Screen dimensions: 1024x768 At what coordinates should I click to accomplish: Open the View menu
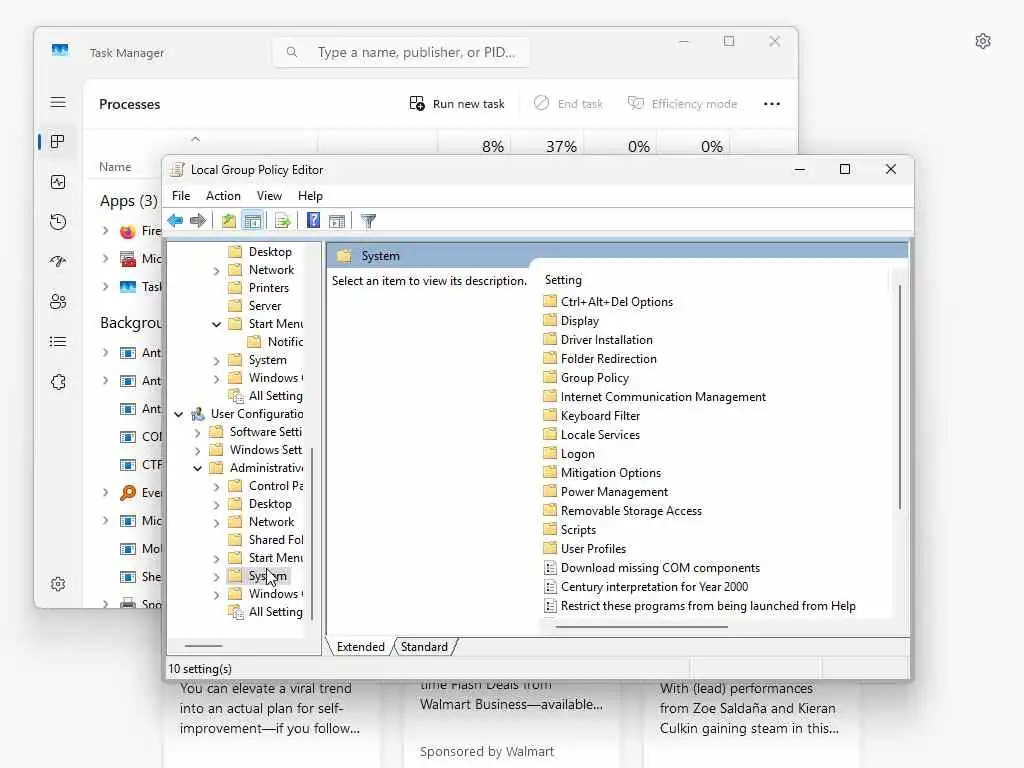pyautogui.click(x=269, y=196)
